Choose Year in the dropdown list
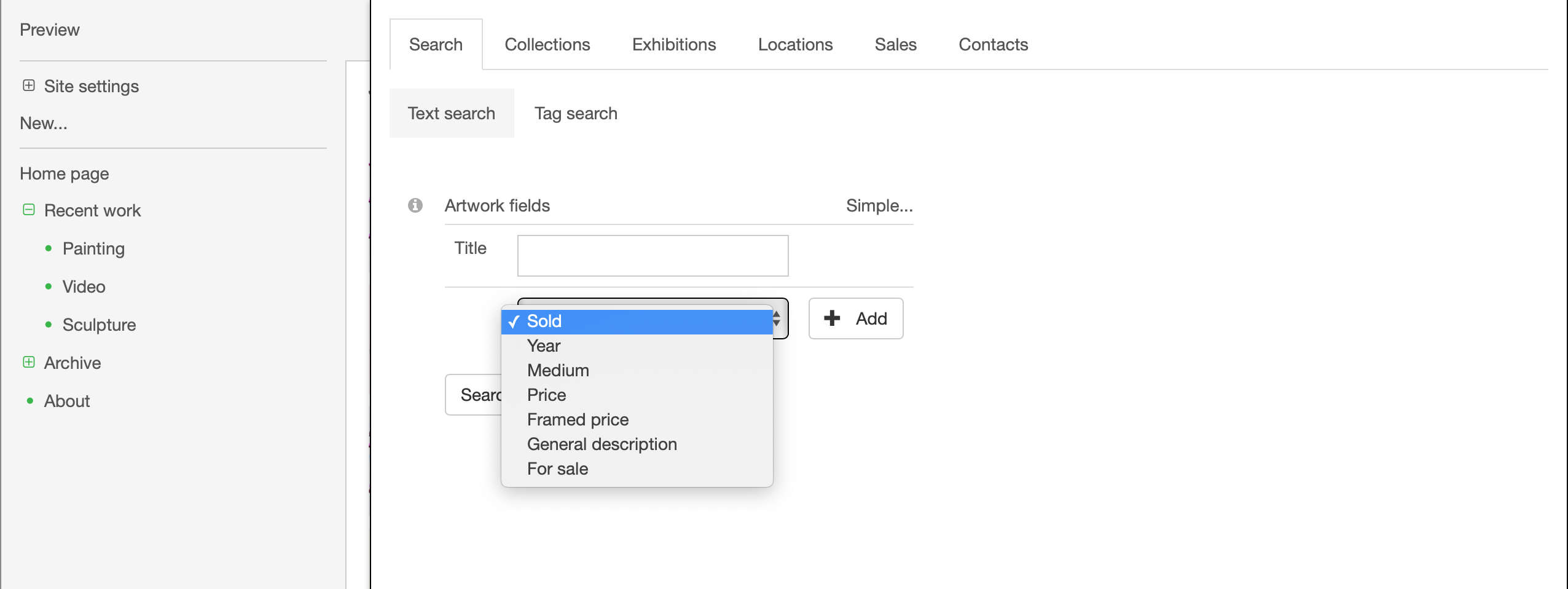The image size is (1568, 589). click(637, 346)
